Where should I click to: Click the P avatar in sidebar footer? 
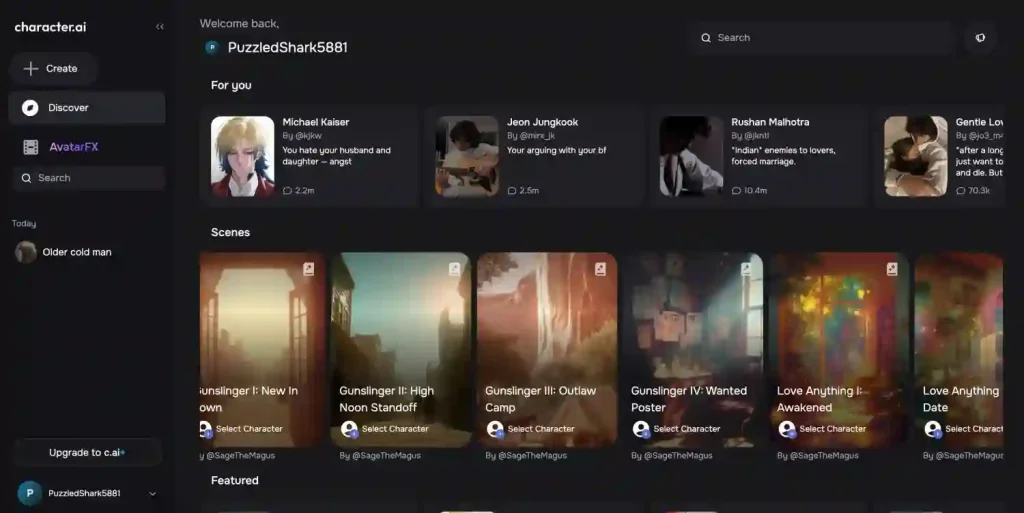pyautogui.click(x=29, y=493)
